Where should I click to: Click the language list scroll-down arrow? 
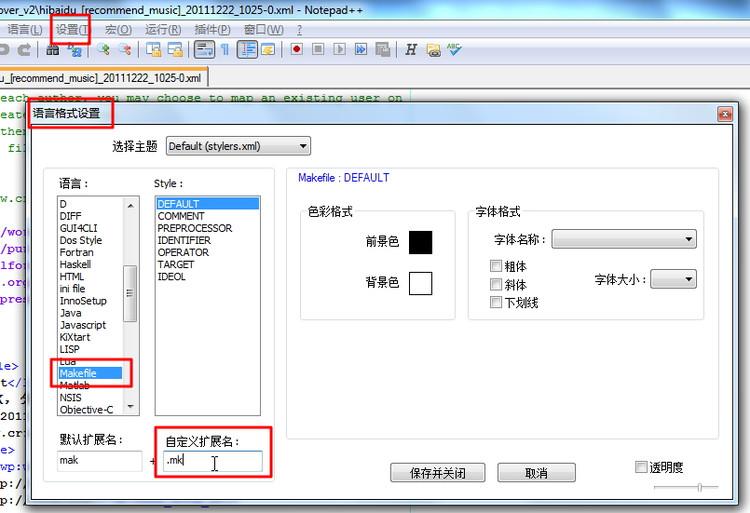131,406
